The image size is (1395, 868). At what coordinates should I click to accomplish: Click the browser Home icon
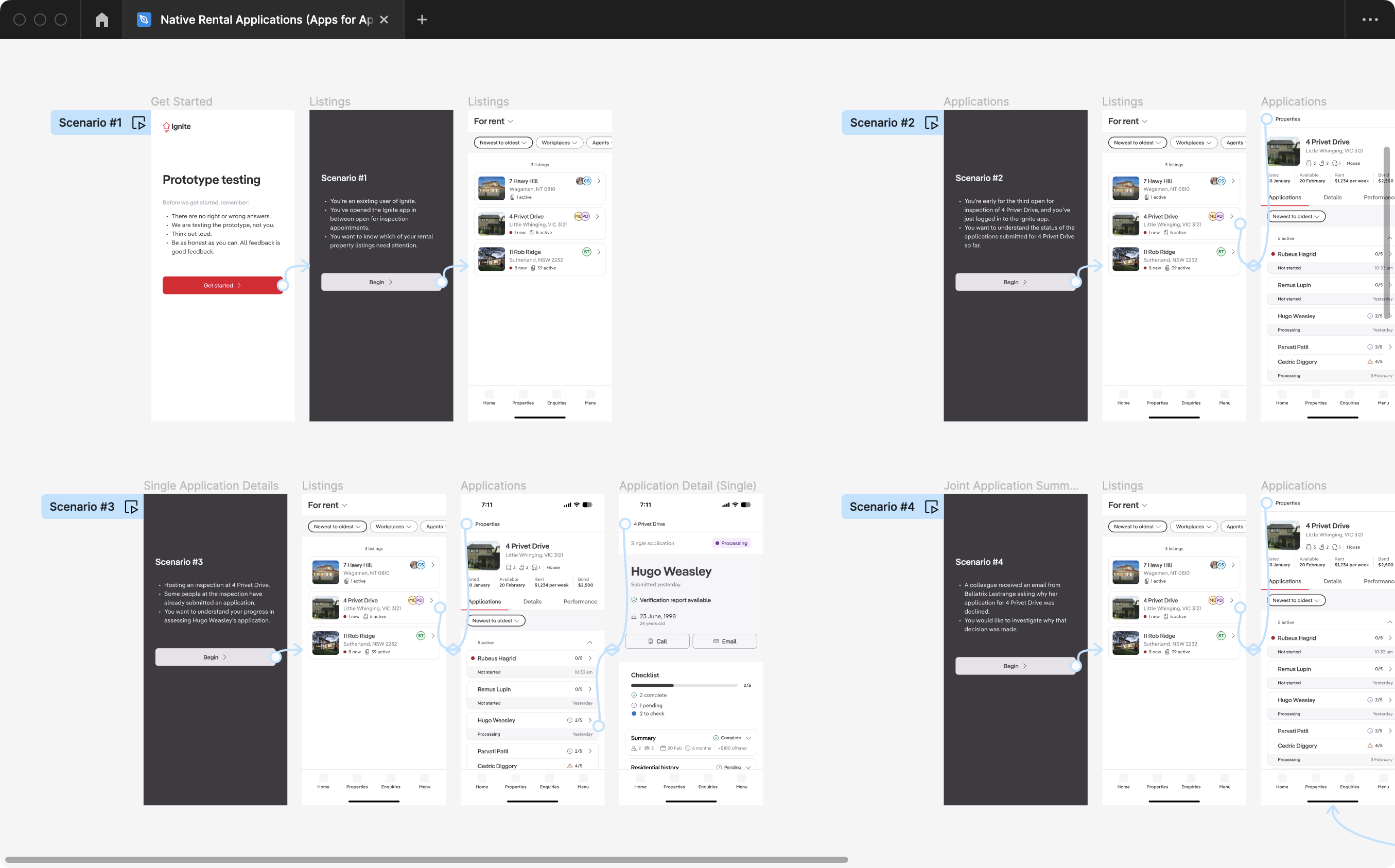pos(101,19)
